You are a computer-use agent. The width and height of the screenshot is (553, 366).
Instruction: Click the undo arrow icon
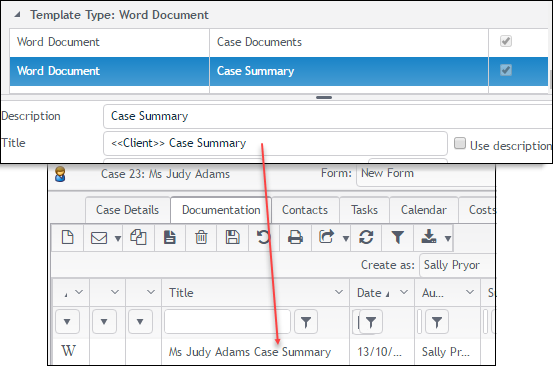(x=263, y=237)
